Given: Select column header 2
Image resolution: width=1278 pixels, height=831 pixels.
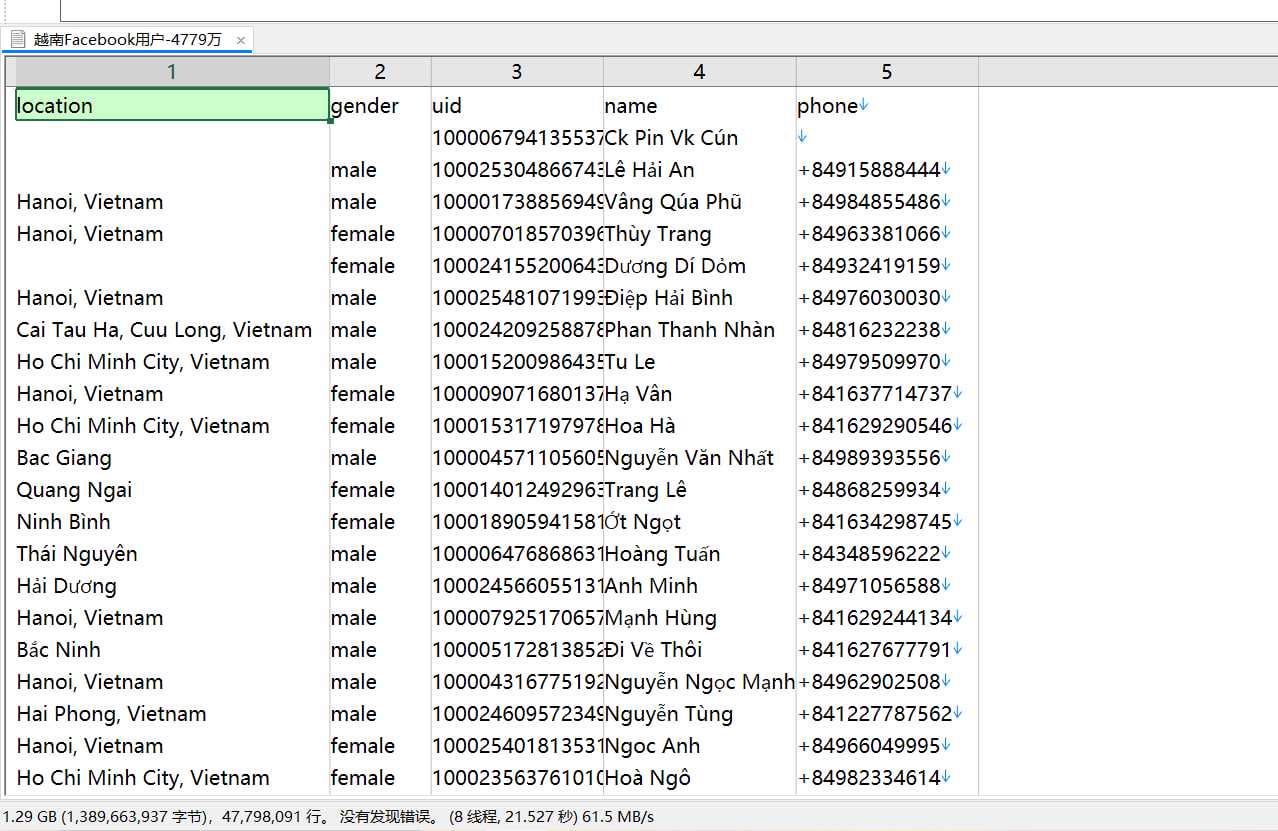Looking at the screenshot, I should click(380, 72).
